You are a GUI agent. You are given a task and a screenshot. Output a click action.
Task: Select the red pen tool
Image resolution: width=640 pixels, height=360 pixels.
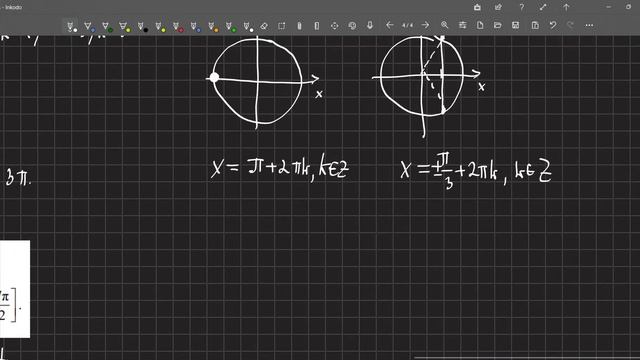(177, 26)
